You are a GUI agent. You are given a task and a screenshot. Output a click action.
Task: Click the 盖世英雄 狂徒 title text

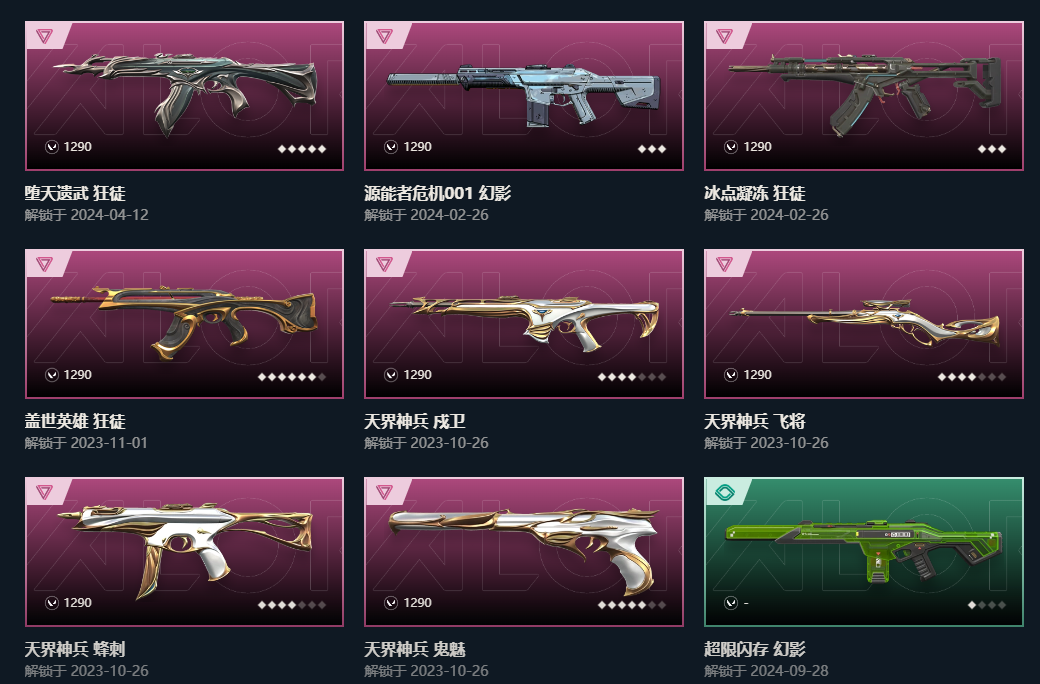point(75,421)
